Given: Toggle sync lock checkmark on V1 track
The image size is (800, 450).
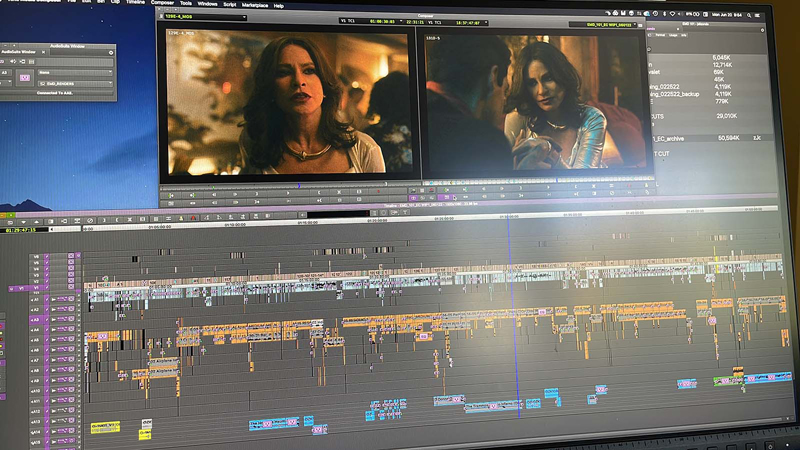Looking at the screenshot, I should pyautogui.click(x=47, y=288).
